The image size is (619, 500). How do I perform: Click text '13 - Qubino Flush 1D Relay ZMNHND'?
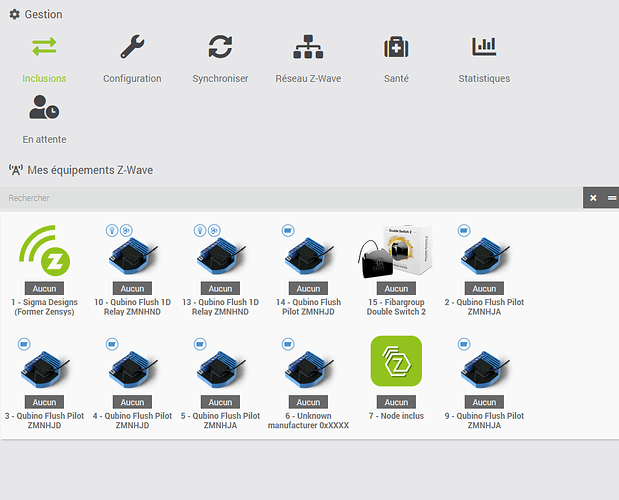(220, 307)
